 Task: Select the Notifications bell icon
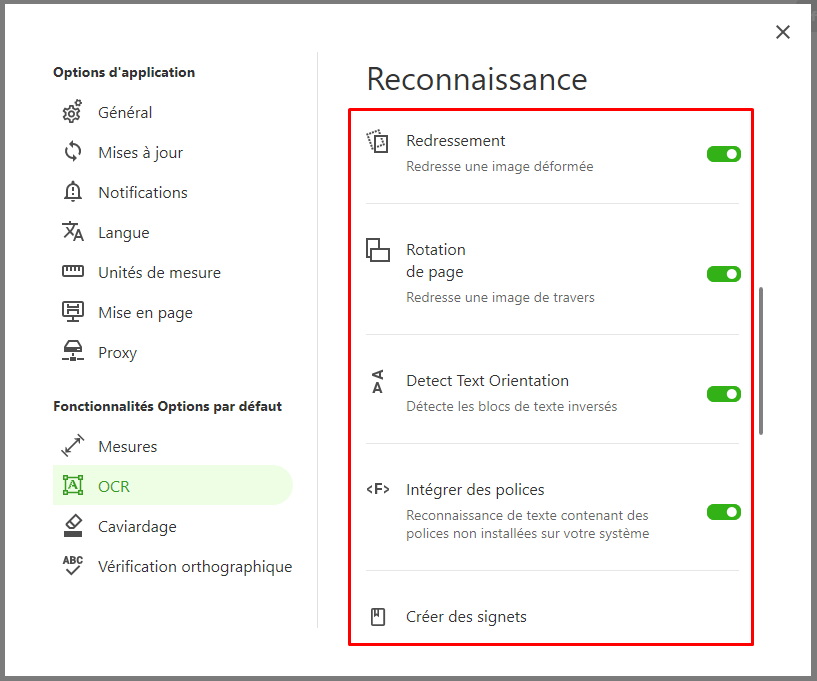click(x=72, y=192)
